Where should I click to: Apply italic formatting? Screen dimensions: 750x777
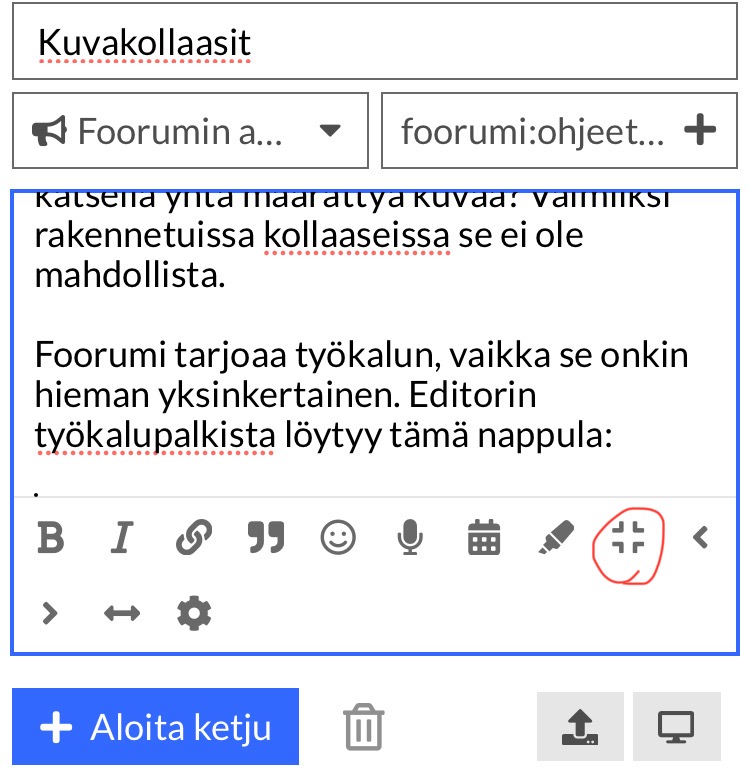point(121,539)
